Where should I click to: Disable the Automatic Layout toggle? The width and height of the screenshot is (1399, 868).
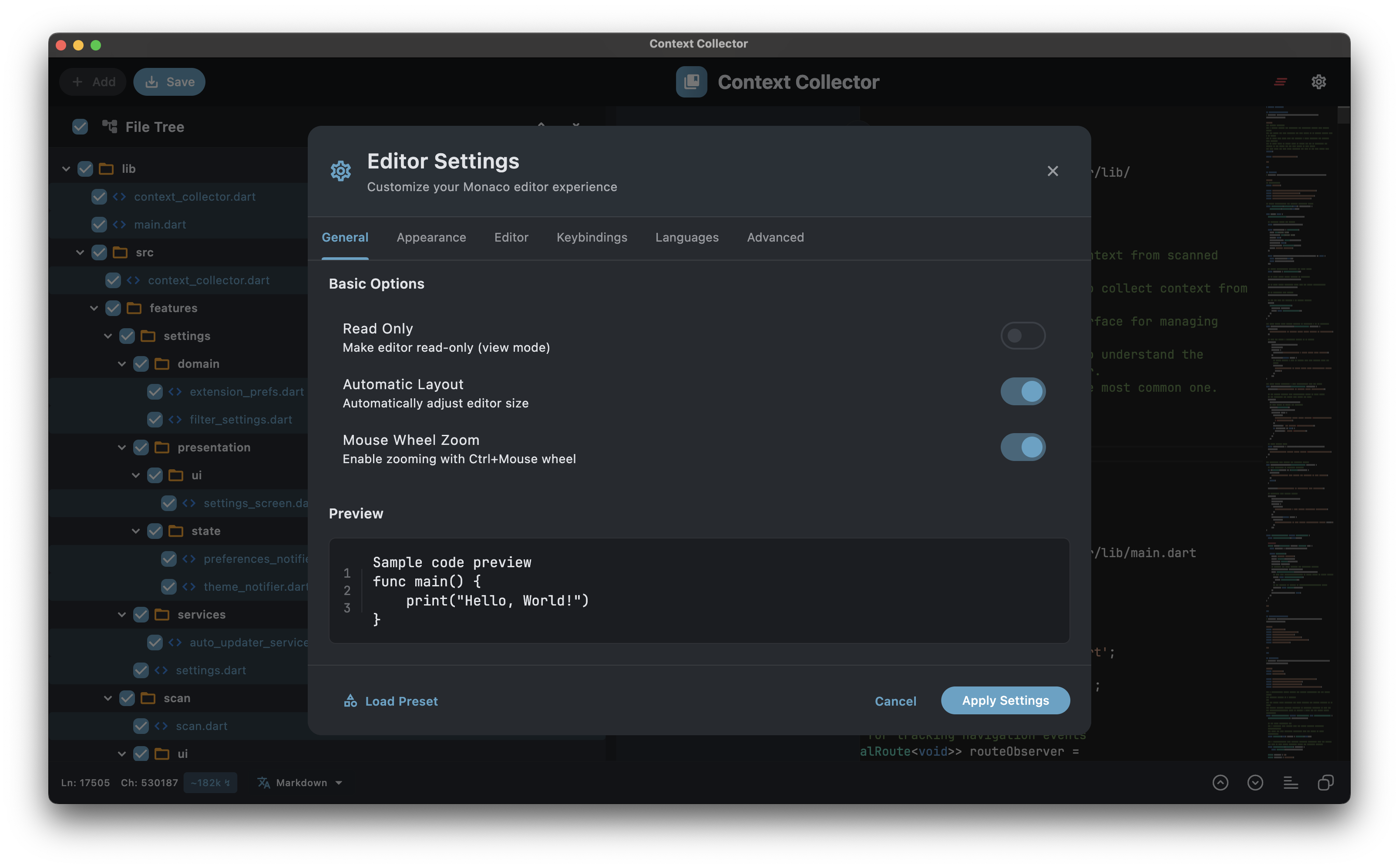click(1022, 391)
